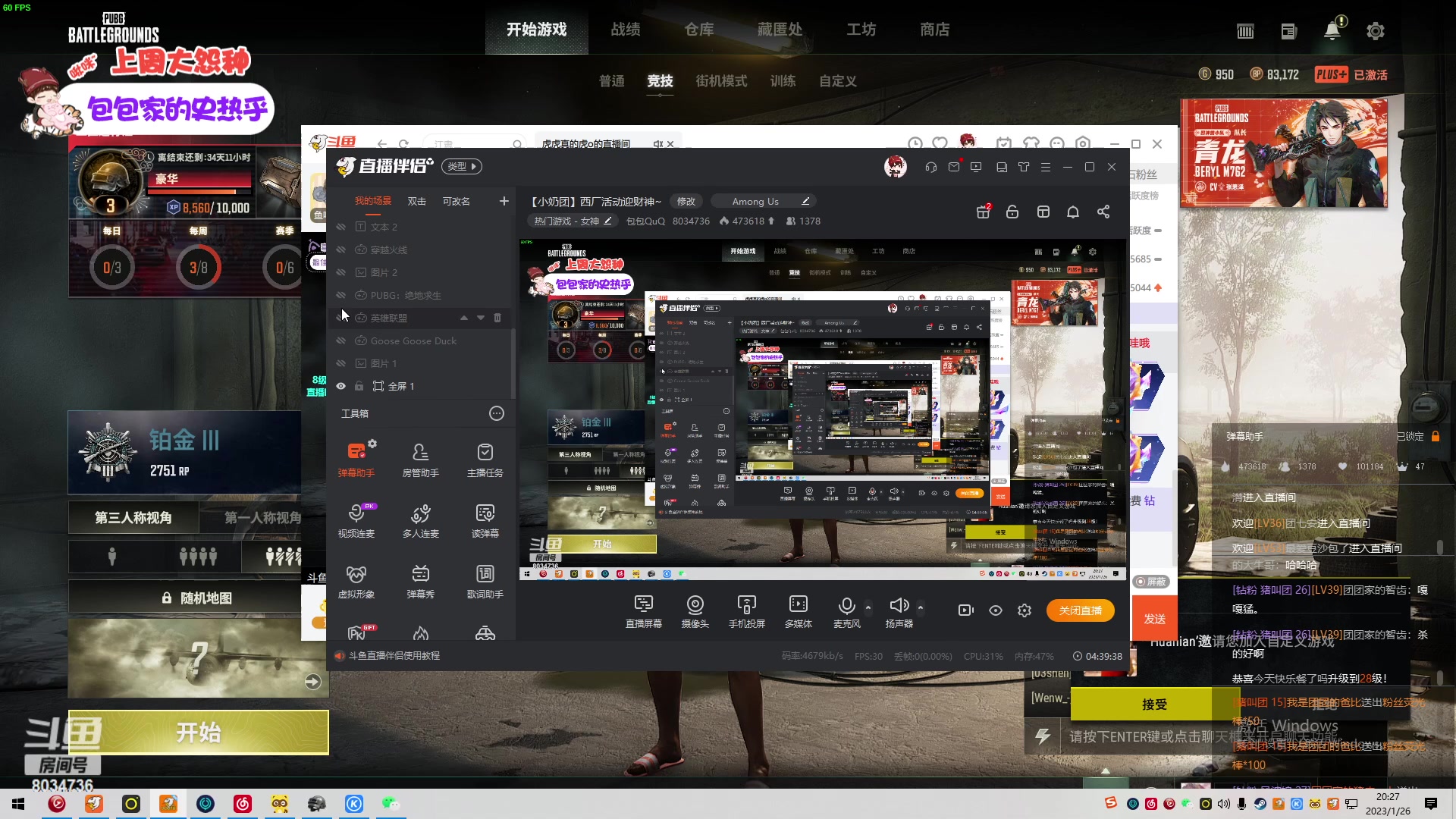Switch to 我的场景 scene tab
The width and height of the screenshot is (1456, 819).
click(x=373, y=201)
